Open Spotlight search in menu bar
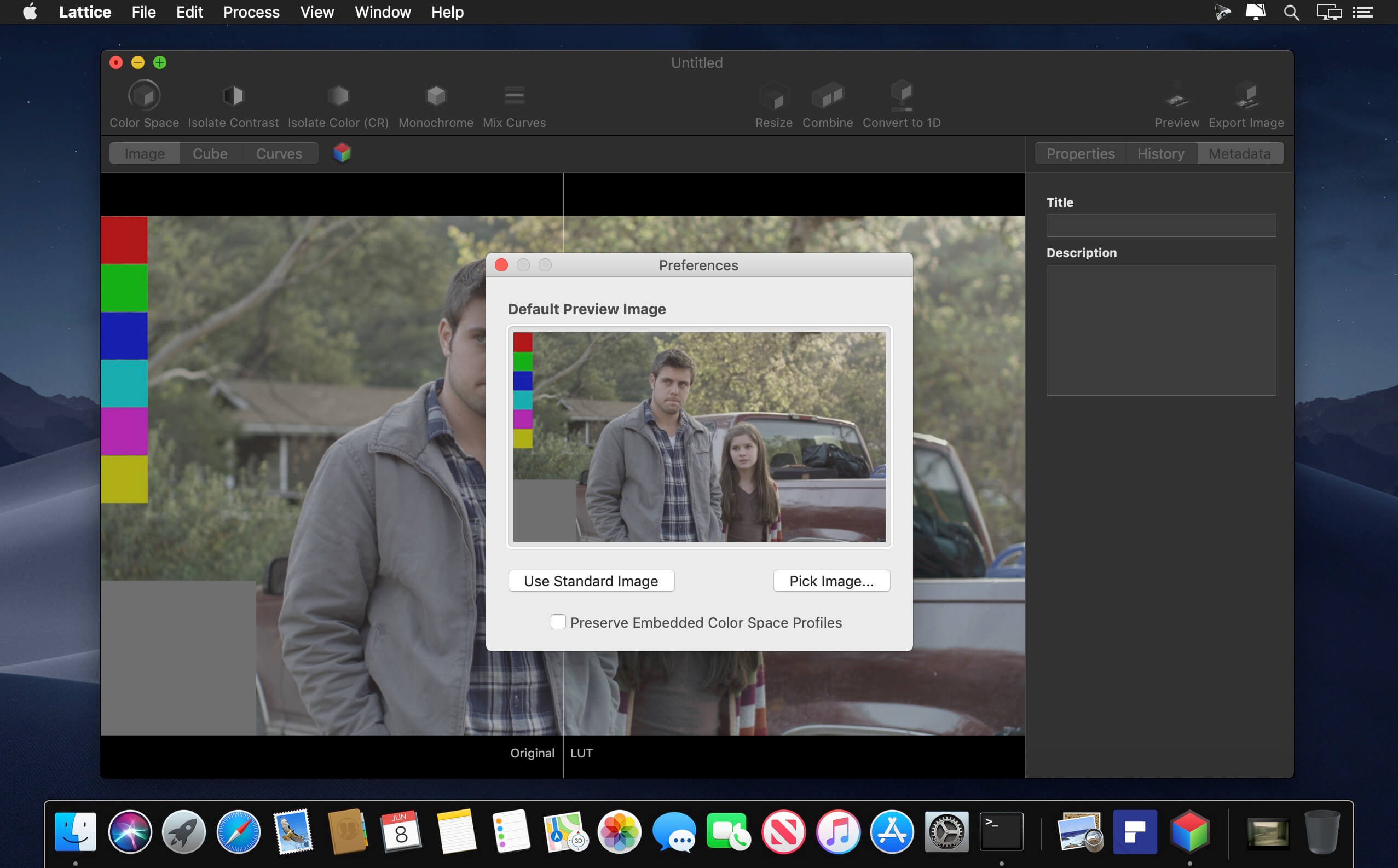The width and height of the screenshot is (1398, 868). pyautogui.click(x=1291, y=12)
